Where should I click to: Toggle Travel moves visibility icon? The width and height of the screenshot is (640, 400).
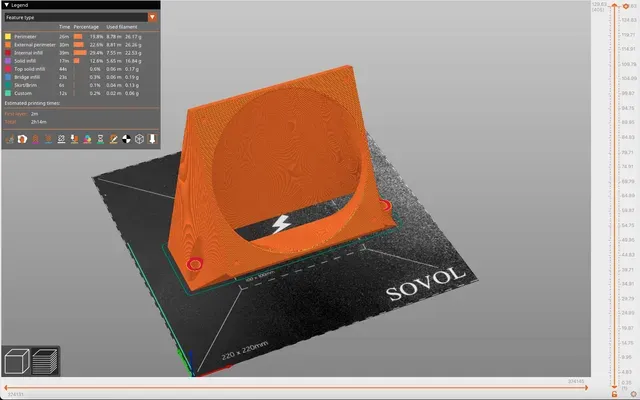[x=9, y=139]
